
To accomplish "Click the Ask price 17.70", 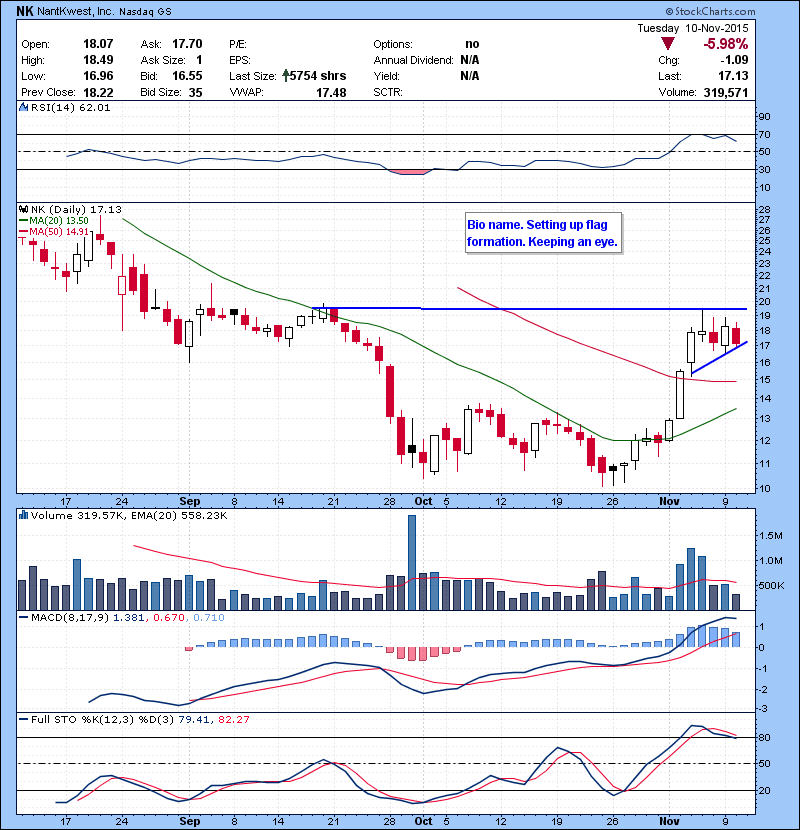I will tap(187, 44).
